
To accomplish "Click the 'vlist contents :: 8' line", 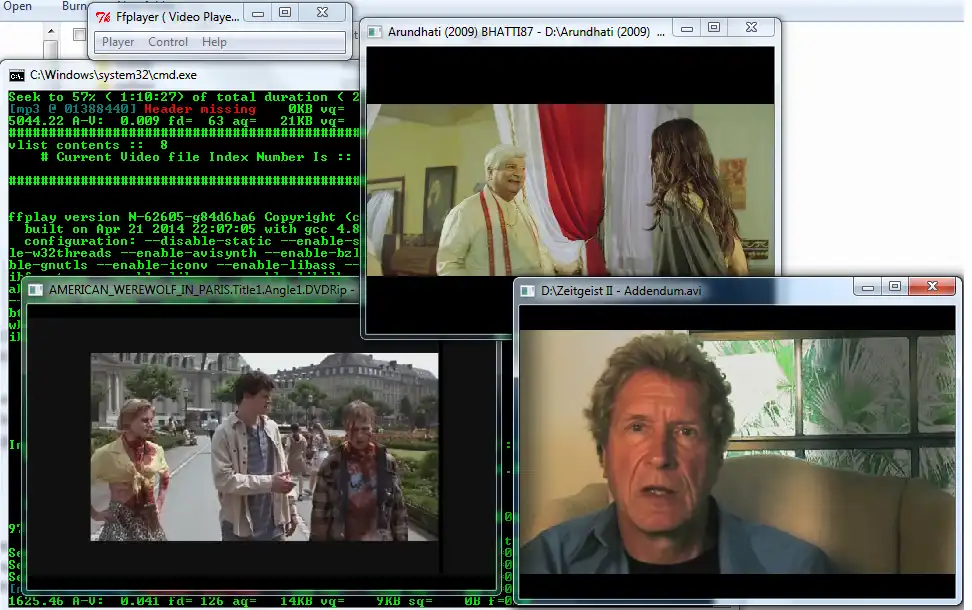I will coord(88,145).
